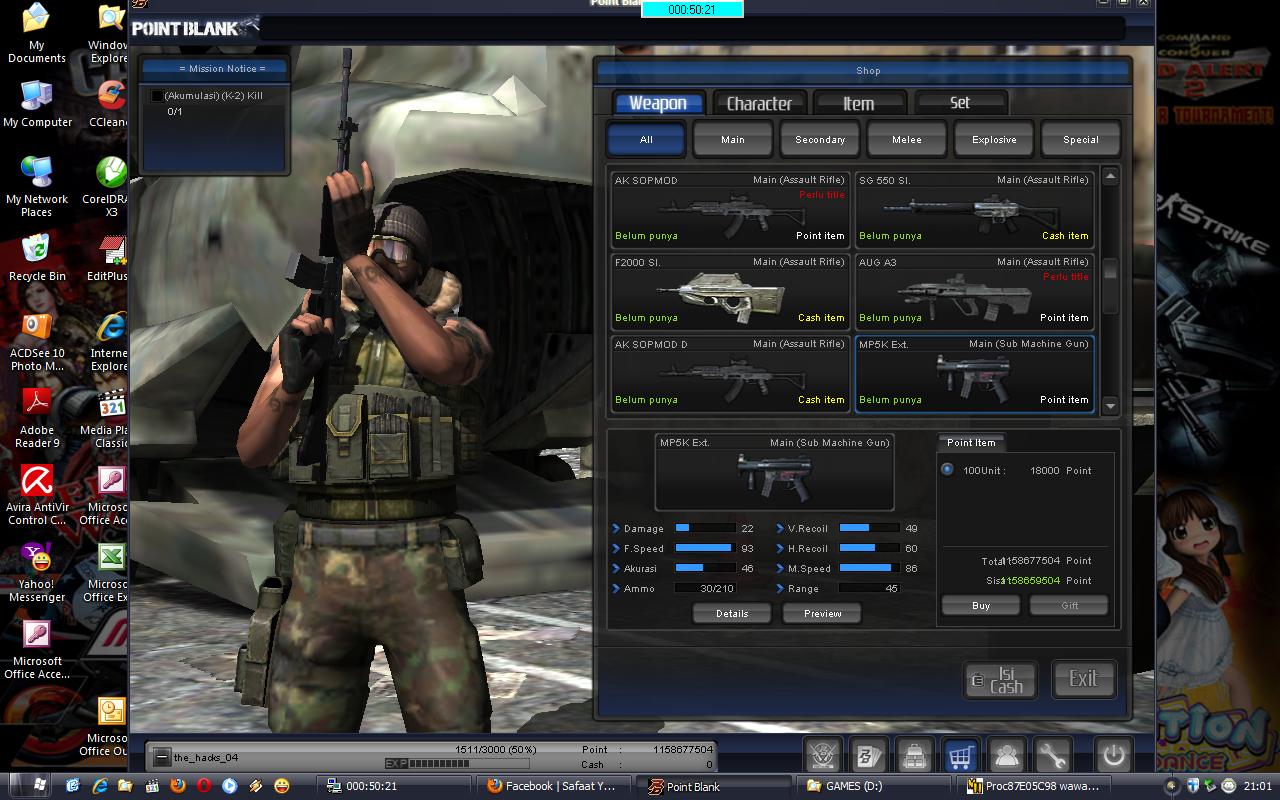Image resolution: width=1280 pixels, height=800 pixels.
Task: Select the SG 550 Sl. weapon card
Action: (x=974, y=208)
